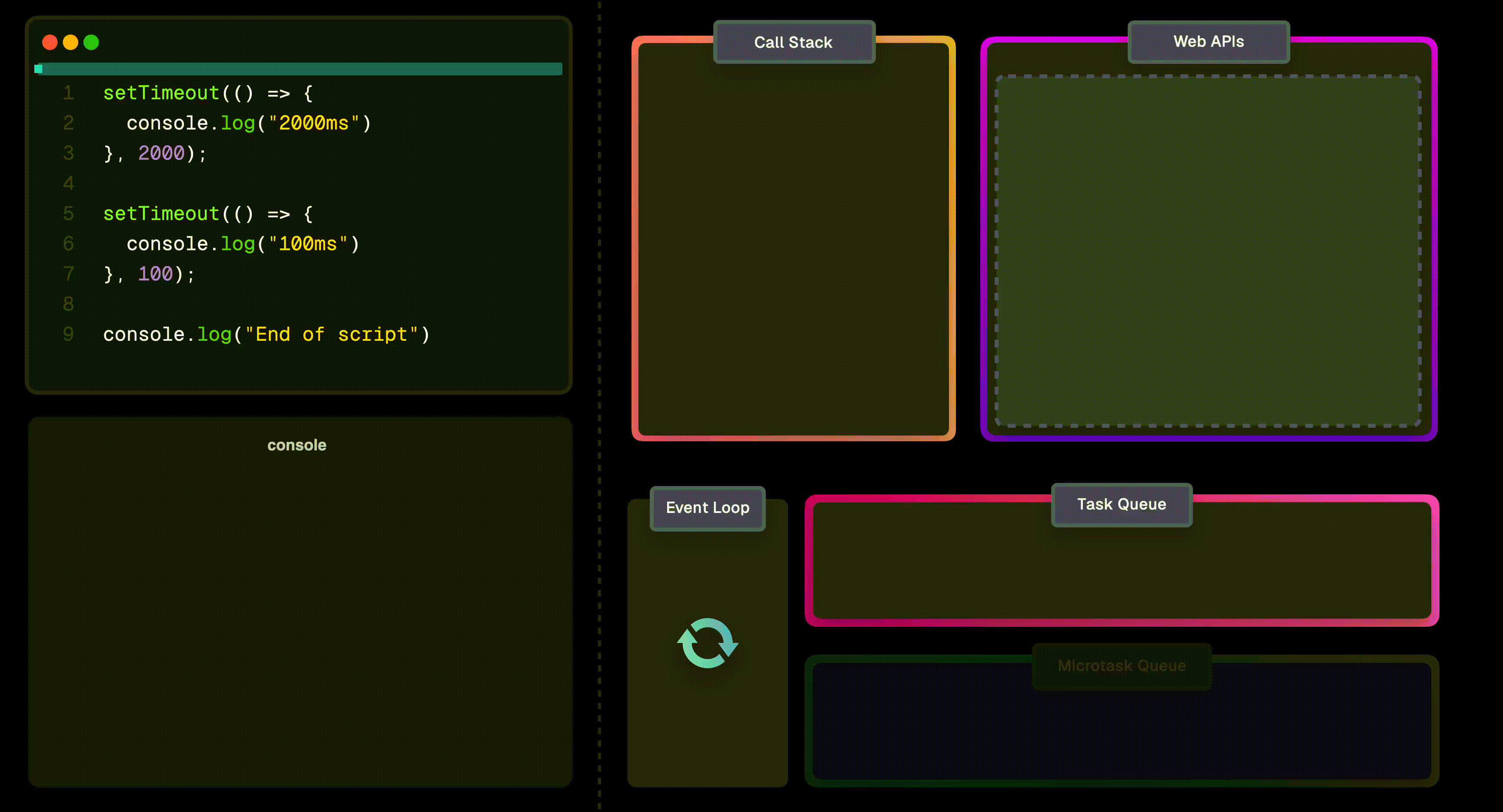Click the "2000ms" string on line 2
The width and height of the screenshot is (1503, 812).
tap(313, 123)
